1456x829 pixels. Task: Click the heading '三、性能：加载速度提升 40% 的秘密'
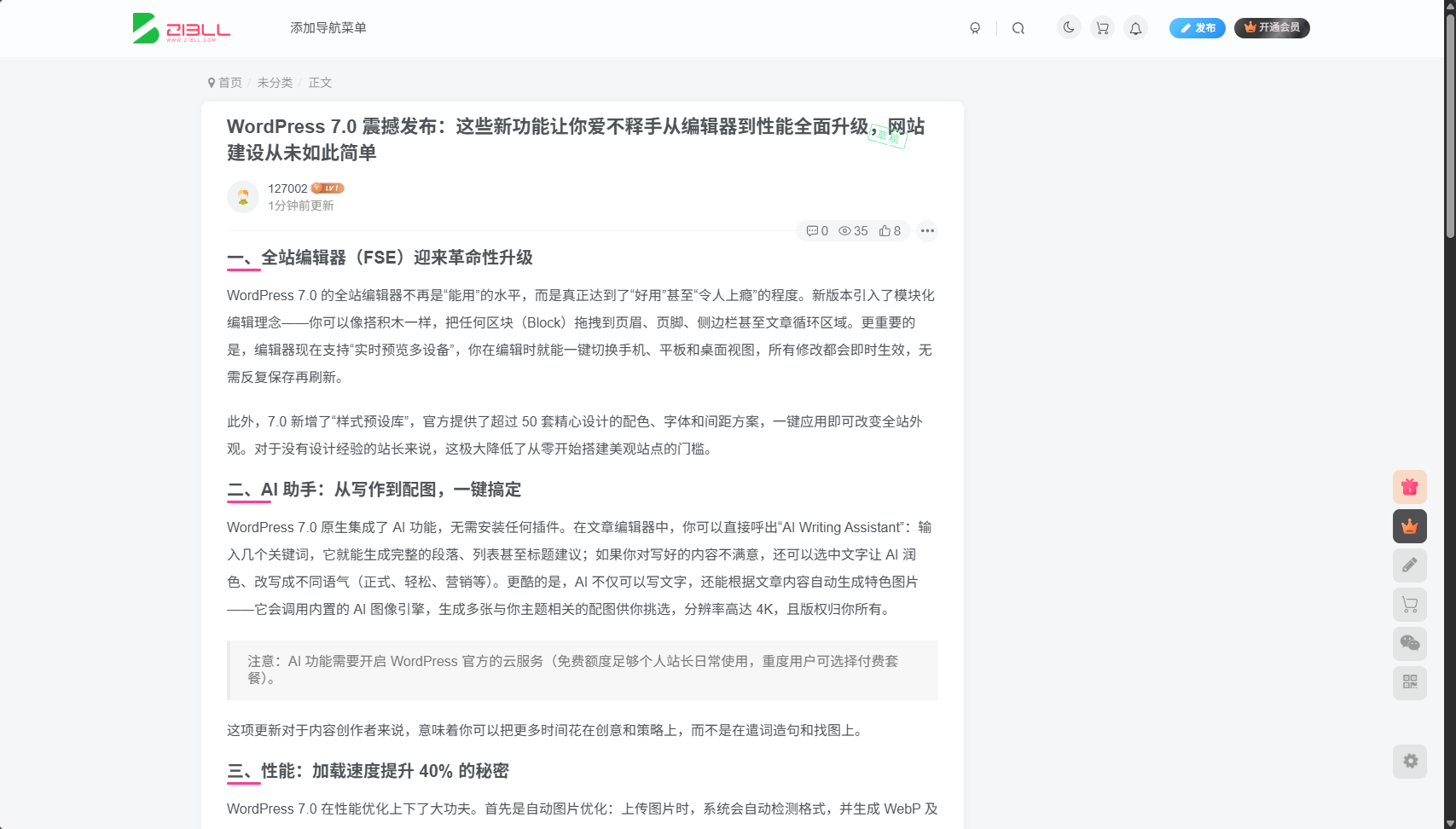point(368,771)
